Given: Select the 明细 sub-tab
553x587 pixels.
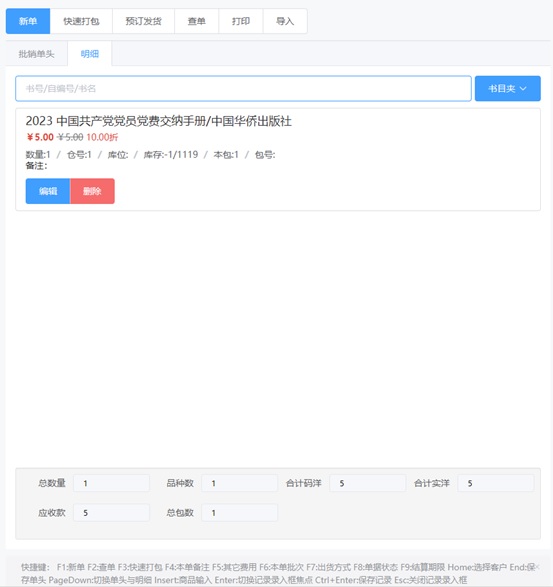Looking at the screenshot, I should pos(90,54).
